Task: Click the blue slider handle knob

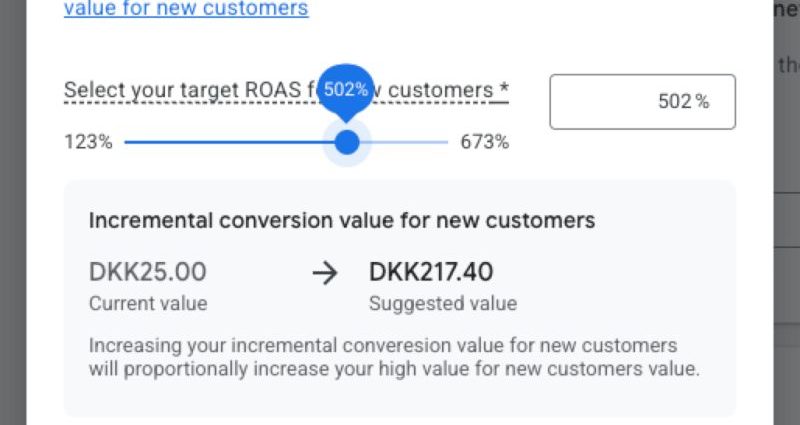Action: pos(347,142)
